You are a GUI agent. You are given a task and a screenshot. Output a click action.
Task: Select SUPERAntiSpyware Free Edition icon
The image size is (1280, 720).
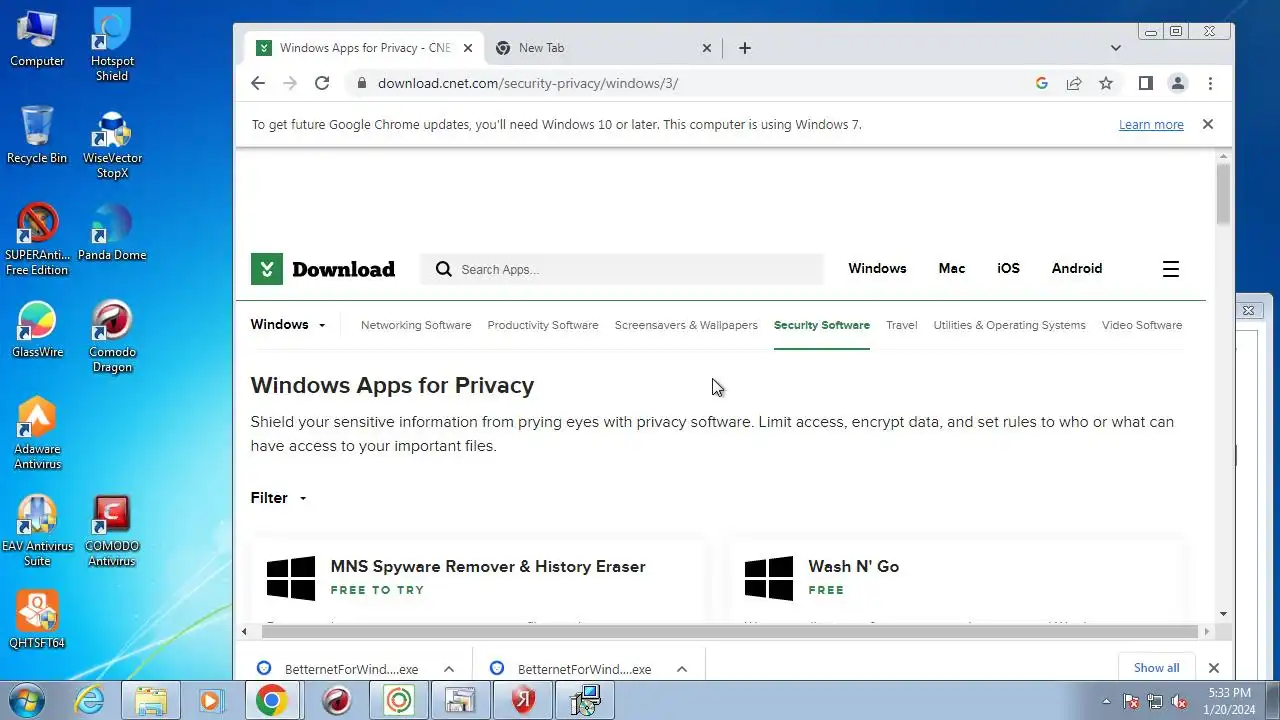37,239
